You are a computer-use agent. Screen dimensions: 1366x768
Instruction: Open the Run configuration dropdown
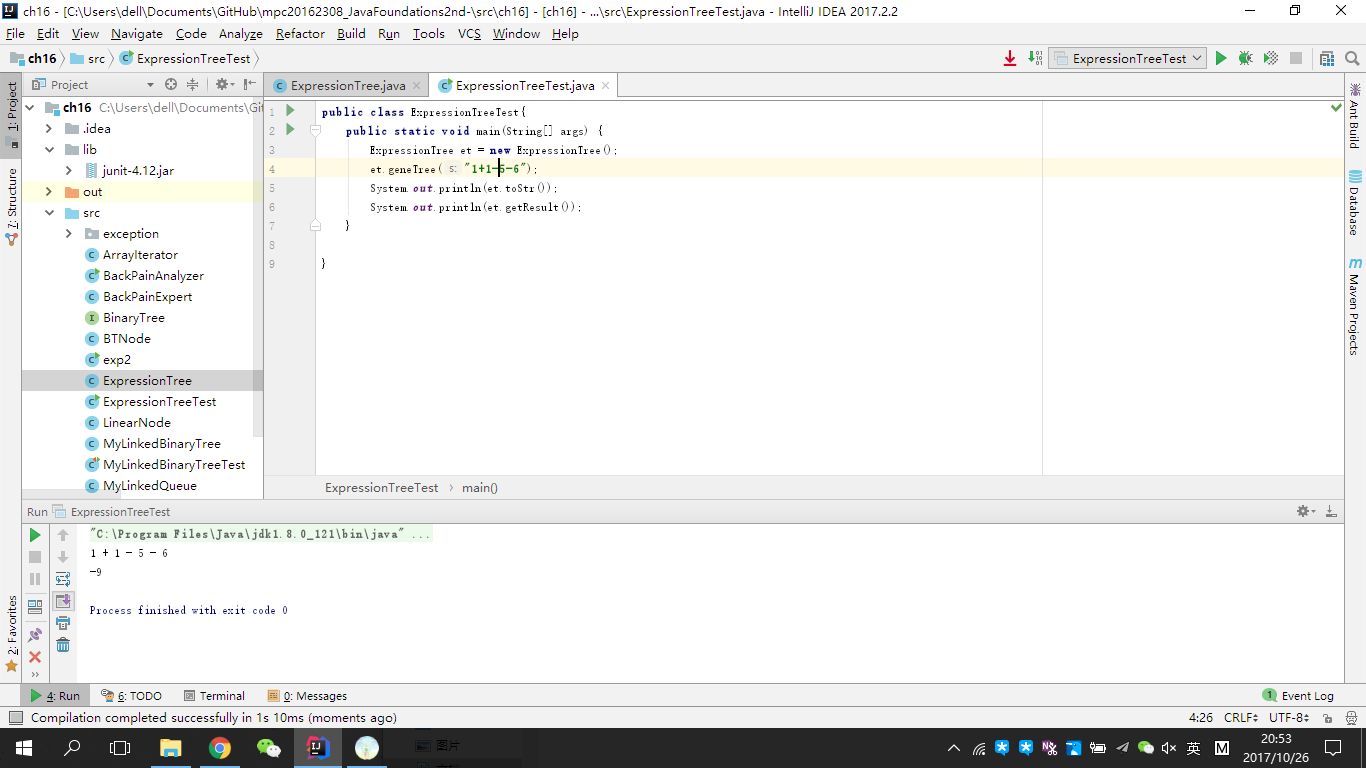[1128, 58]
